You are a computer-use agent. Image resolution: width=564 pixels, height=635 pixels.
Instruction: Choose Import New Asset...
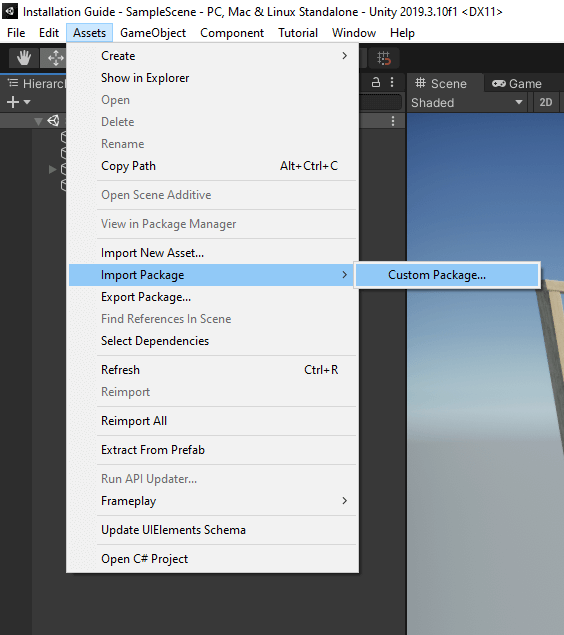[213, 253]
